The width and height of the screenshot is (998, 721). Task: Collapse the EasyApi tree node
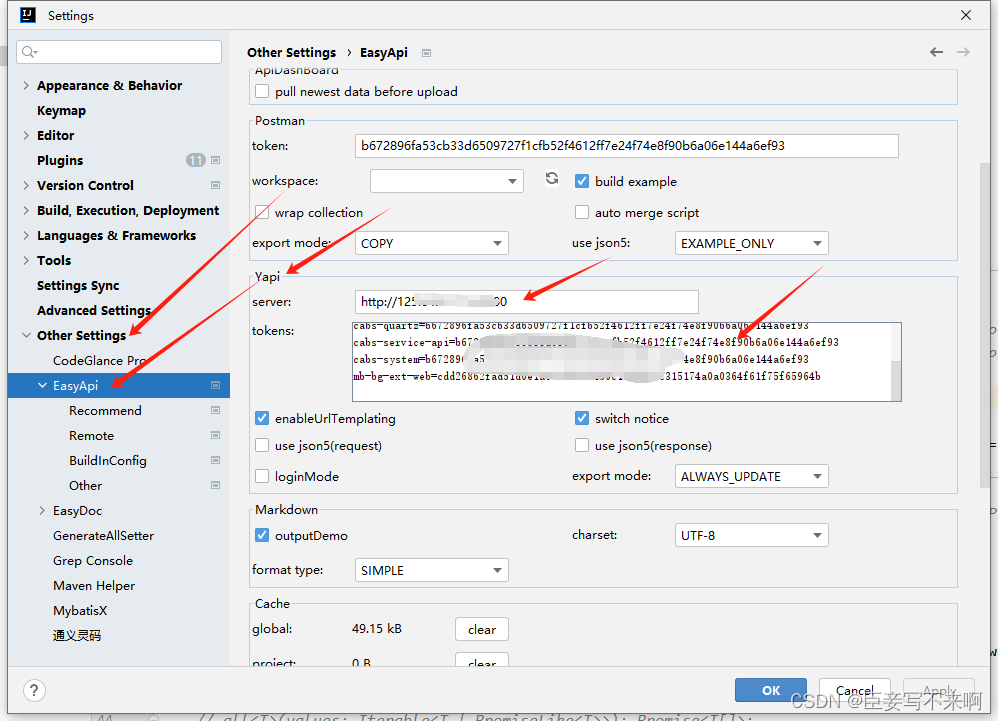[x=42, y=385]
